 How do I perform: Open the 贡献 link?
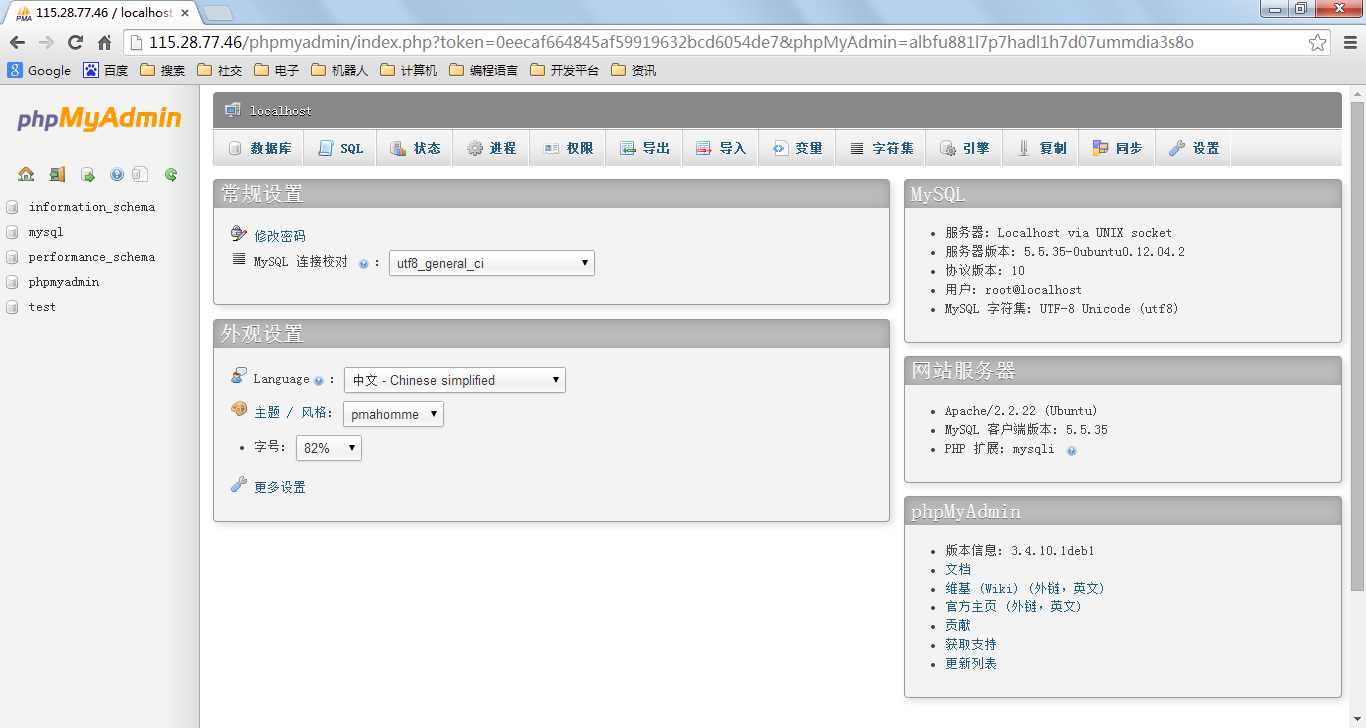point(958,625)
